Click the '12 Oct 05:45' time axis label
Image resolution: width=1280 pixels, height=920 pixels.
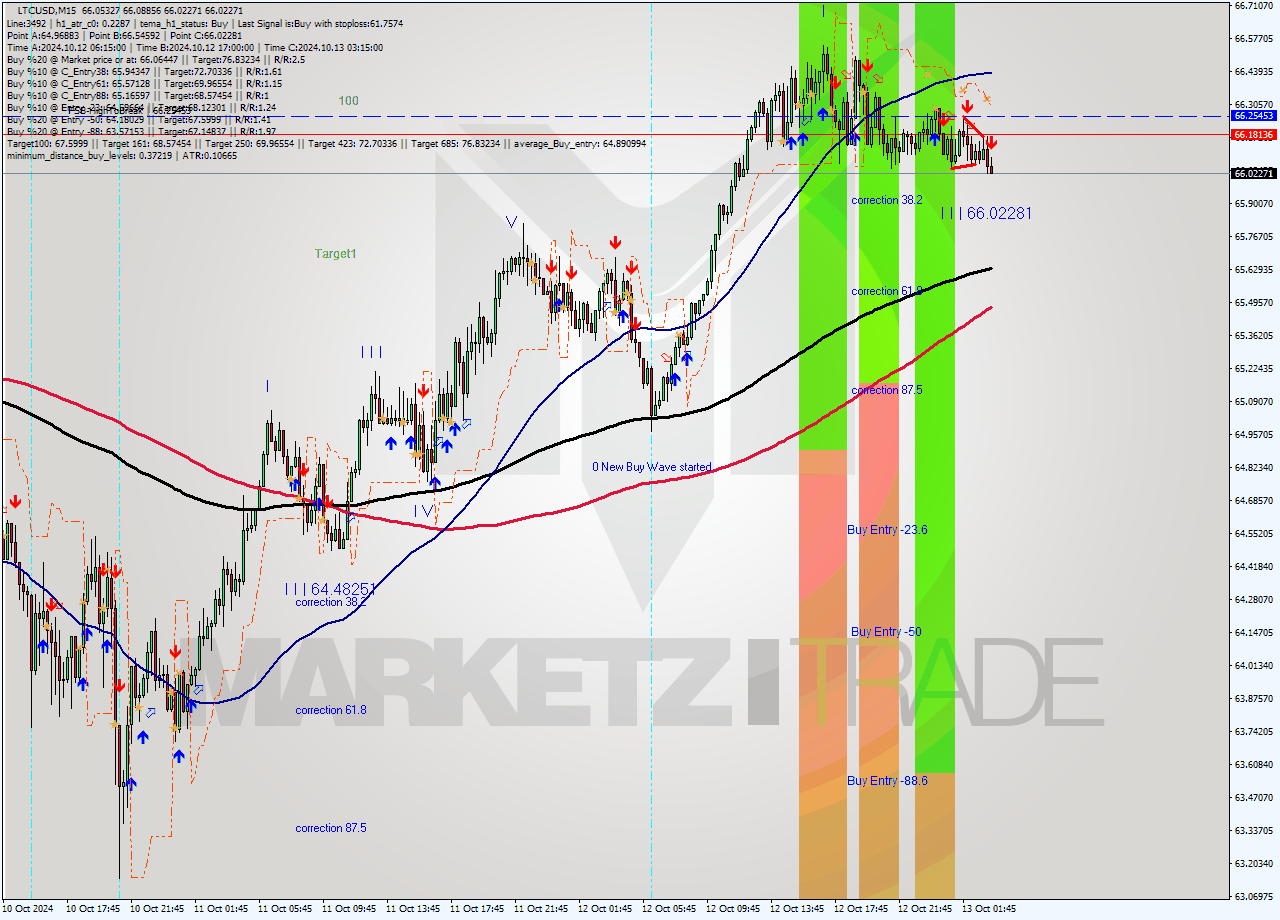669,909
